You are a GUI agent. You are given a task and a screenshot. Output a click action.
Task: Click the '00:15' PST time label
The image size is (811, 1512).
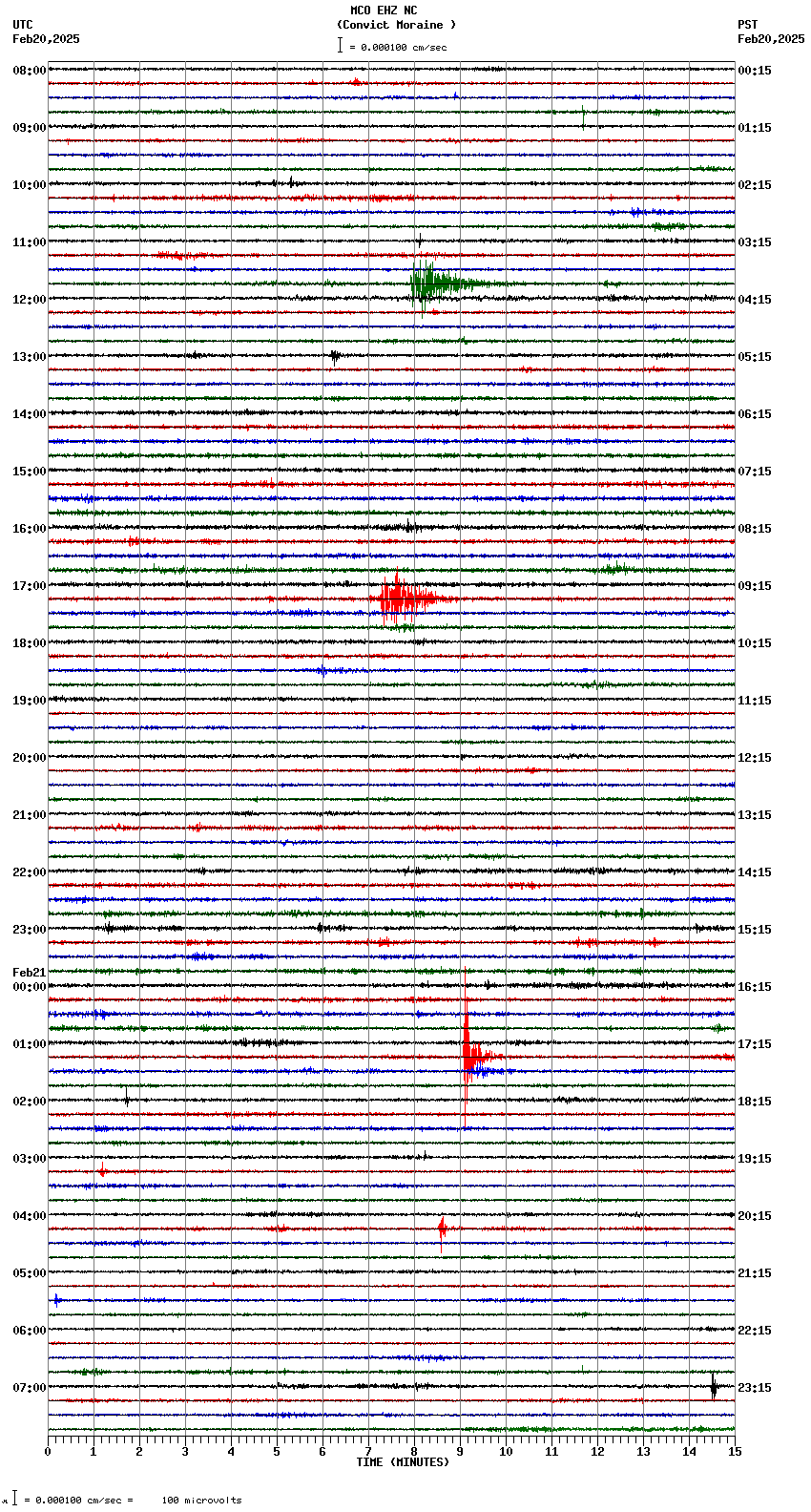(x=755, y=71)
